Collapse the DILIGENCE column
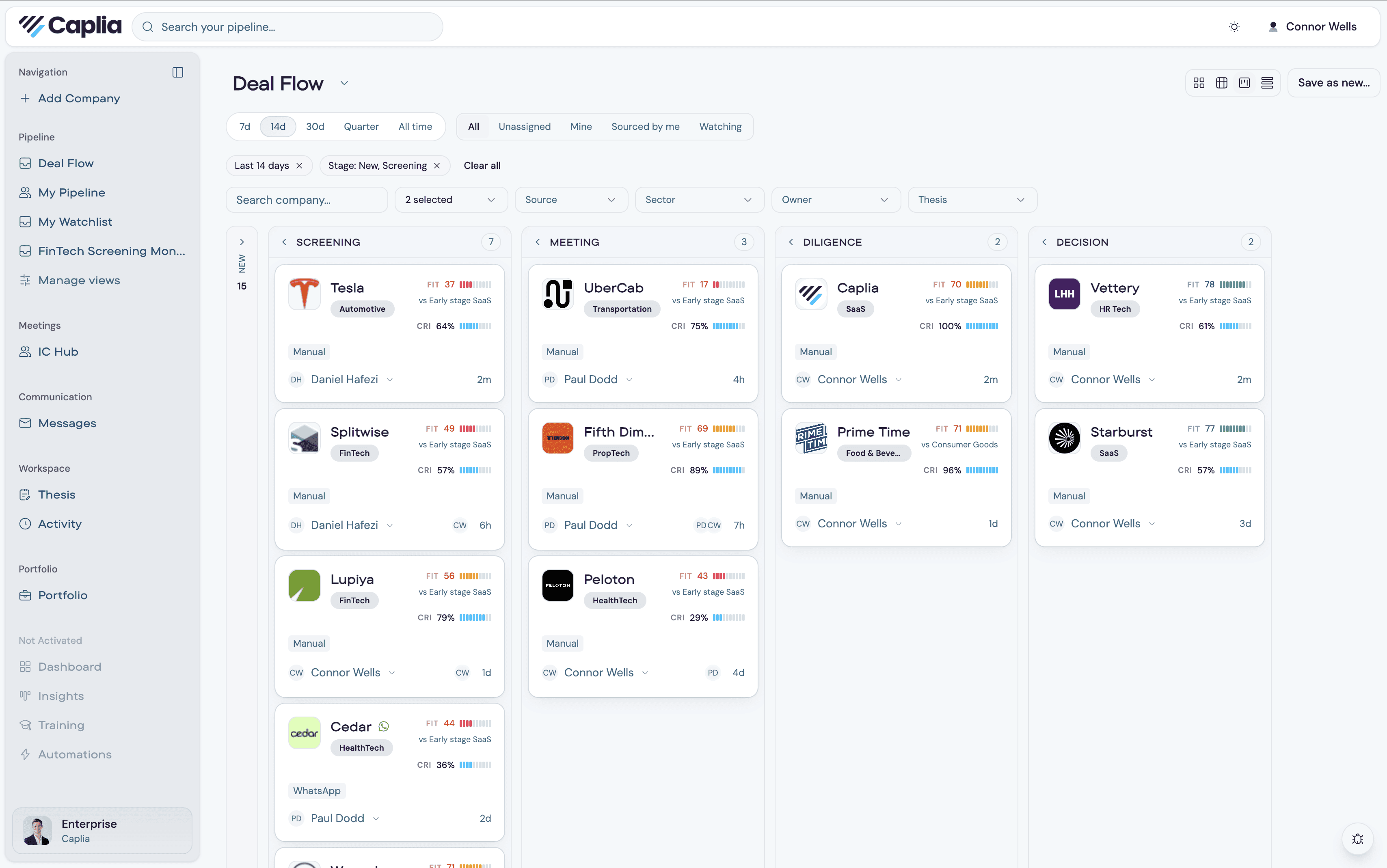This screenshot has height=868, width=1387. [791, 242]
